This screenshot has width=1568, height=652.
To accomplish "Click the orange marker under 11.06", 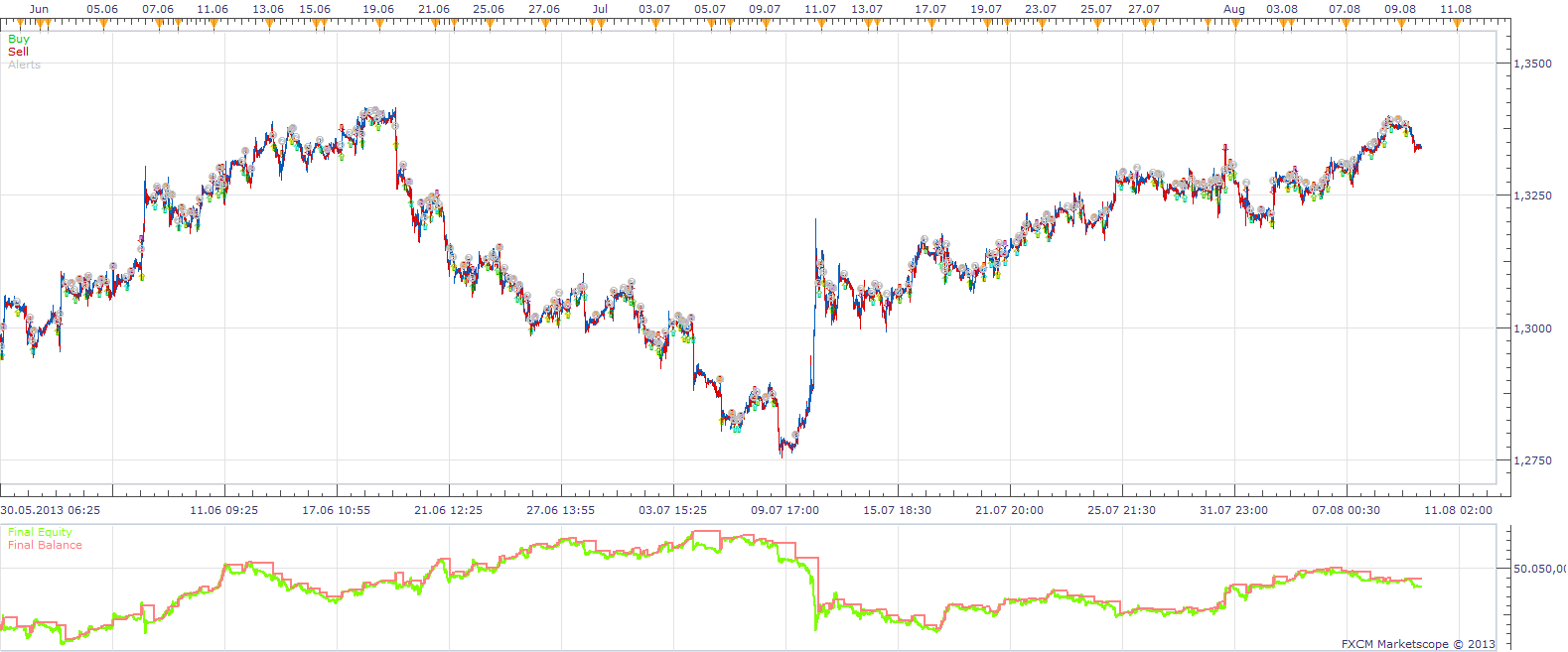I will 213,24.
